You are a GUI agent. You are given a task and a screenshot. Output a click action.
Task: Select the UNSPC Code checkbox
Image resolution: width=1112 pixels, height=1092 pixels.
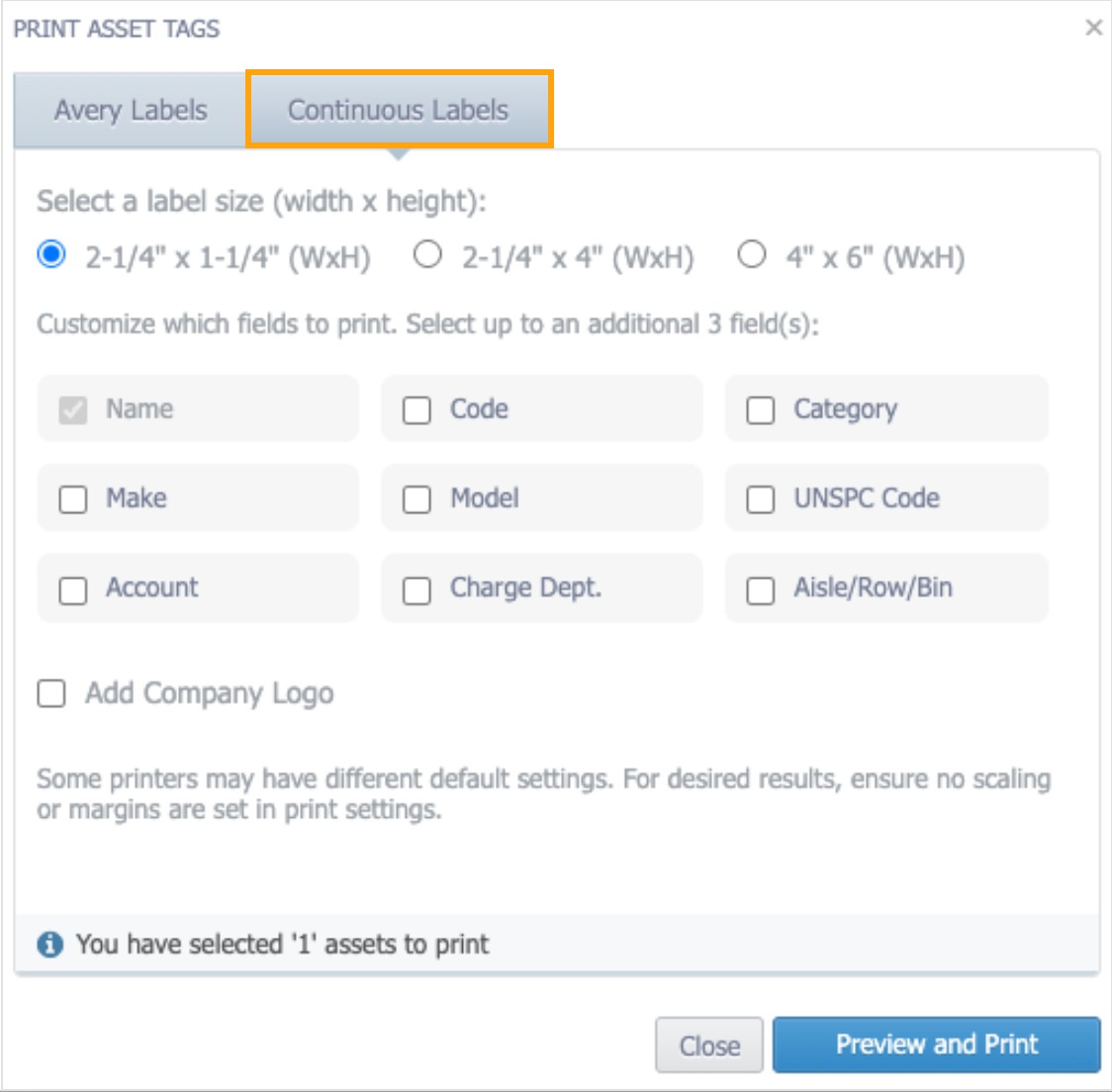pyautogui.click(x=760, y=499)
